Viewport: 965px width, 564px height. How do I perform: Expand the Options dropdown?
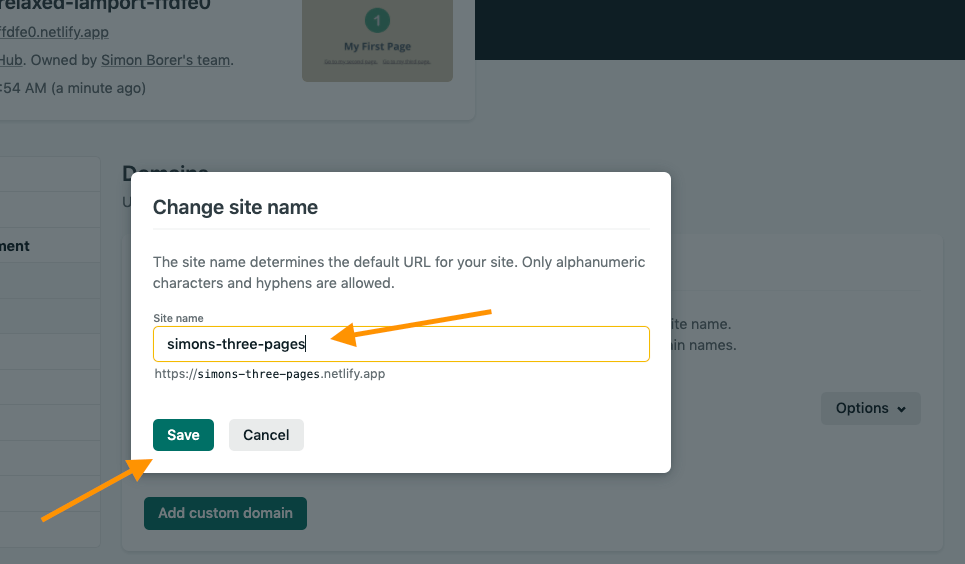(x=870, y=408)
